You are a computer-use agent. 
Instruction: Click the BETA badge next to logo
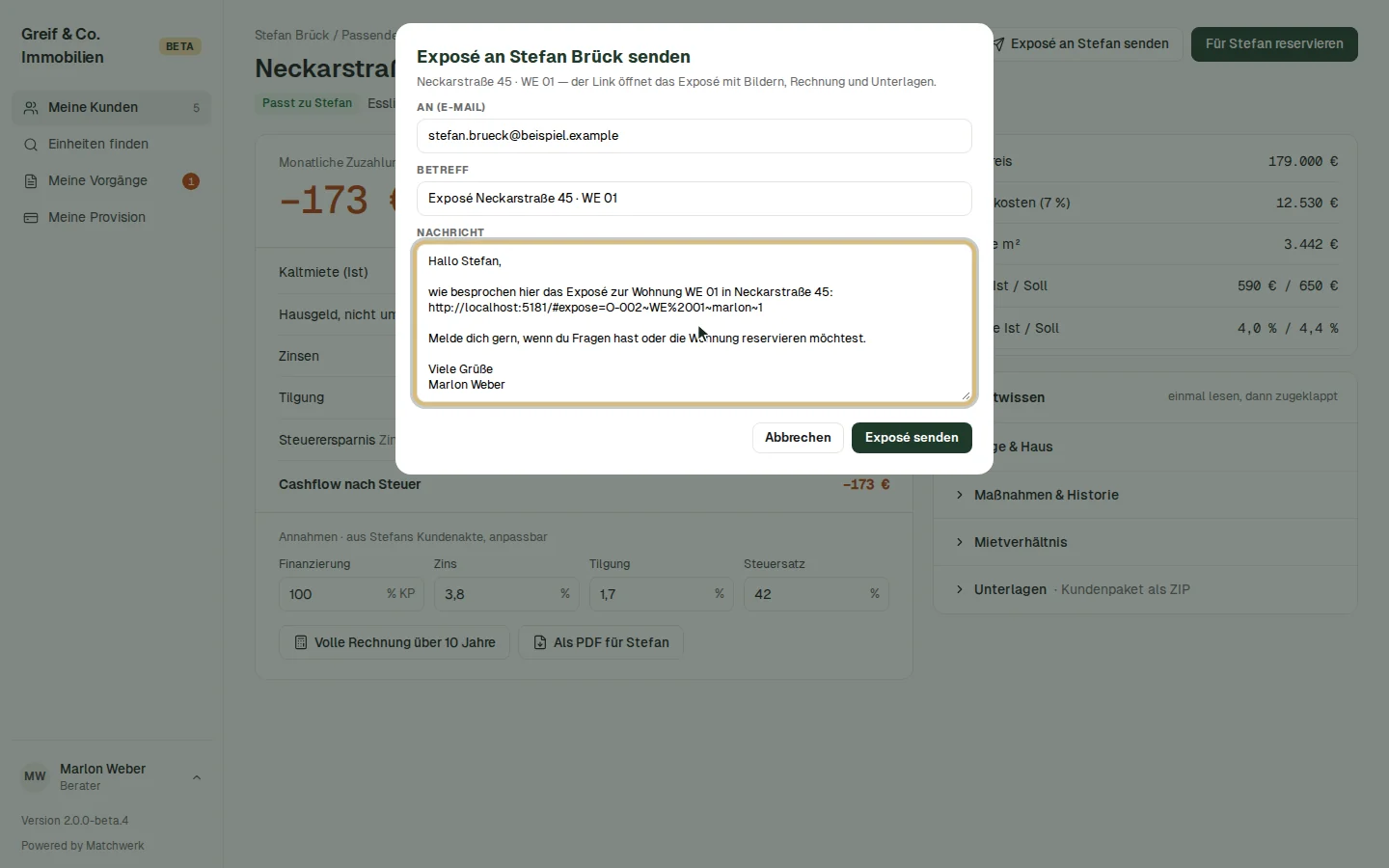click(179, 46)
